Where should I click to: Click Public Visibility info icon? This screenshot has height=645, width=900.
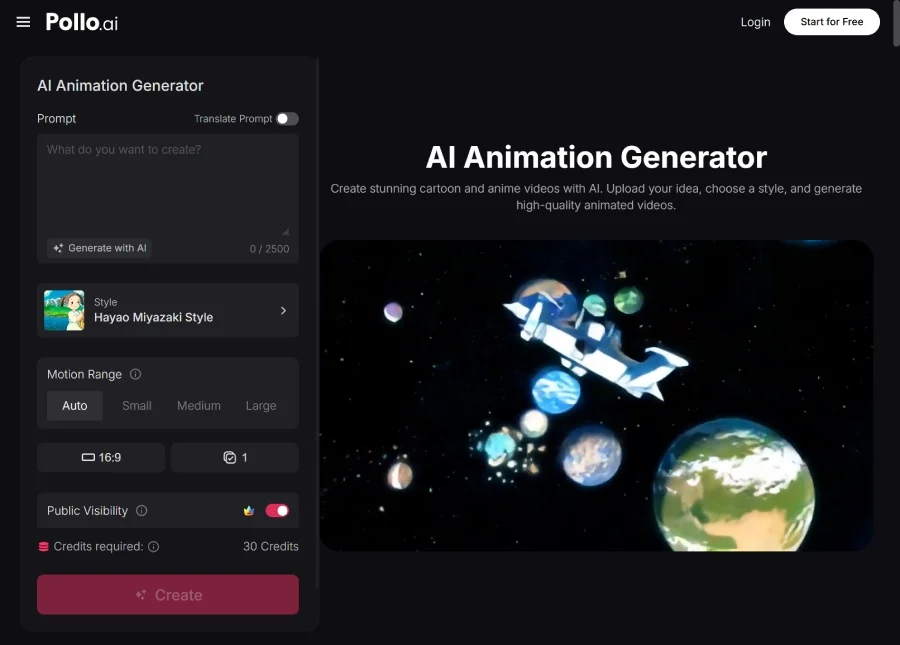coord(142,511)
